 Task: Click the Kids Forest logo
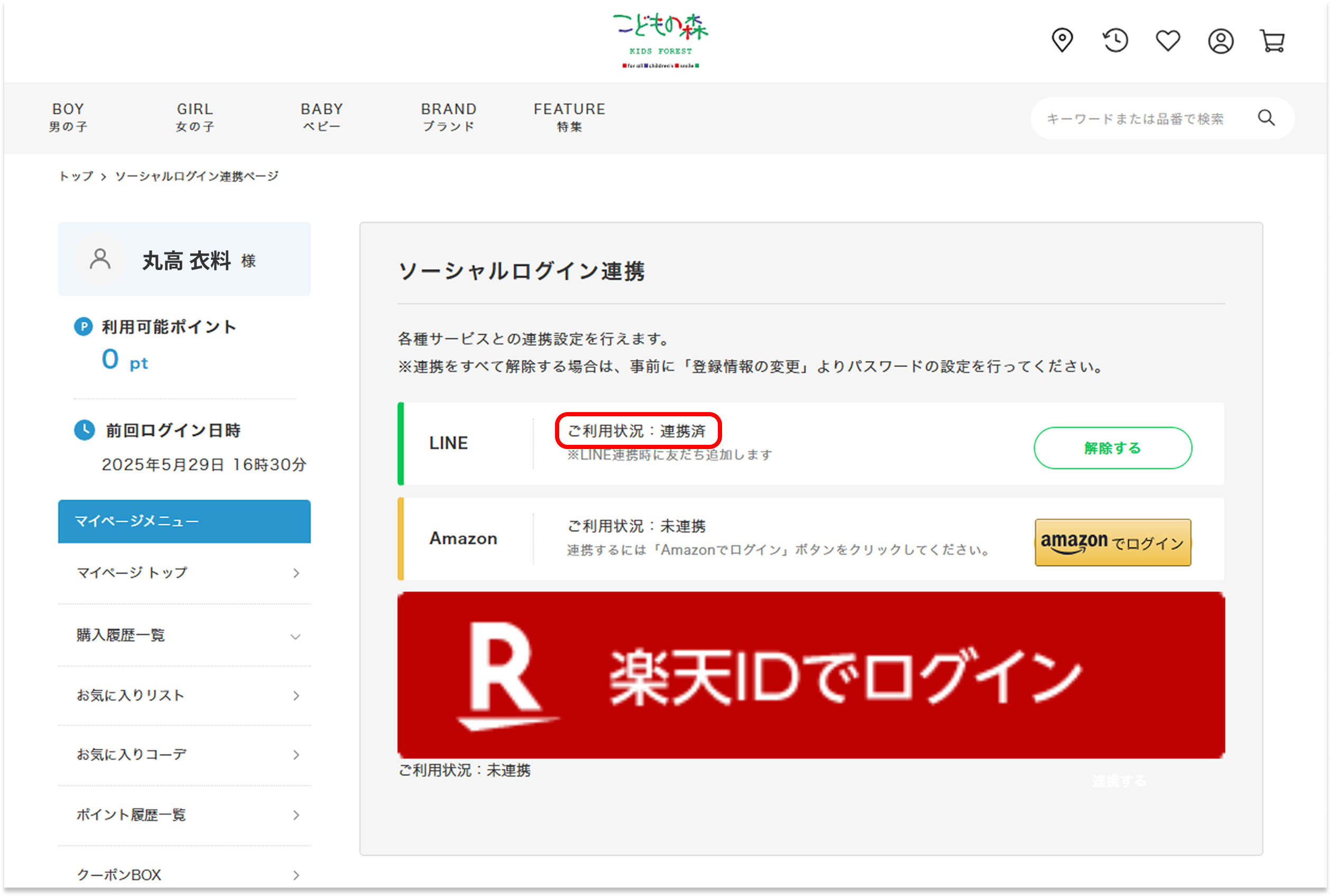(x=660, y=41)
